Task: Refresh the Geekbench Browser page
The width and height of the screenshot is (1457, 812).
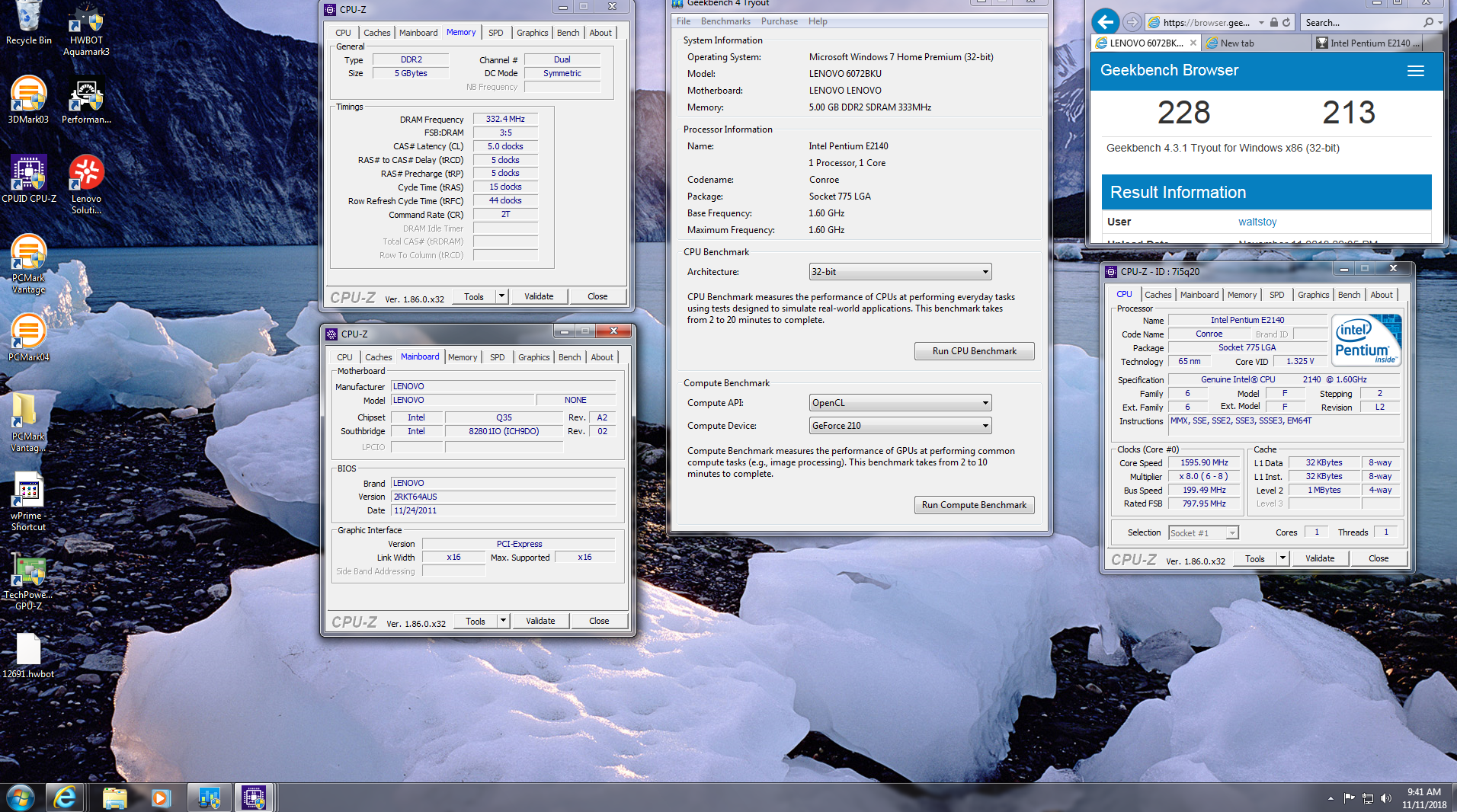Action: [1286, 22]
